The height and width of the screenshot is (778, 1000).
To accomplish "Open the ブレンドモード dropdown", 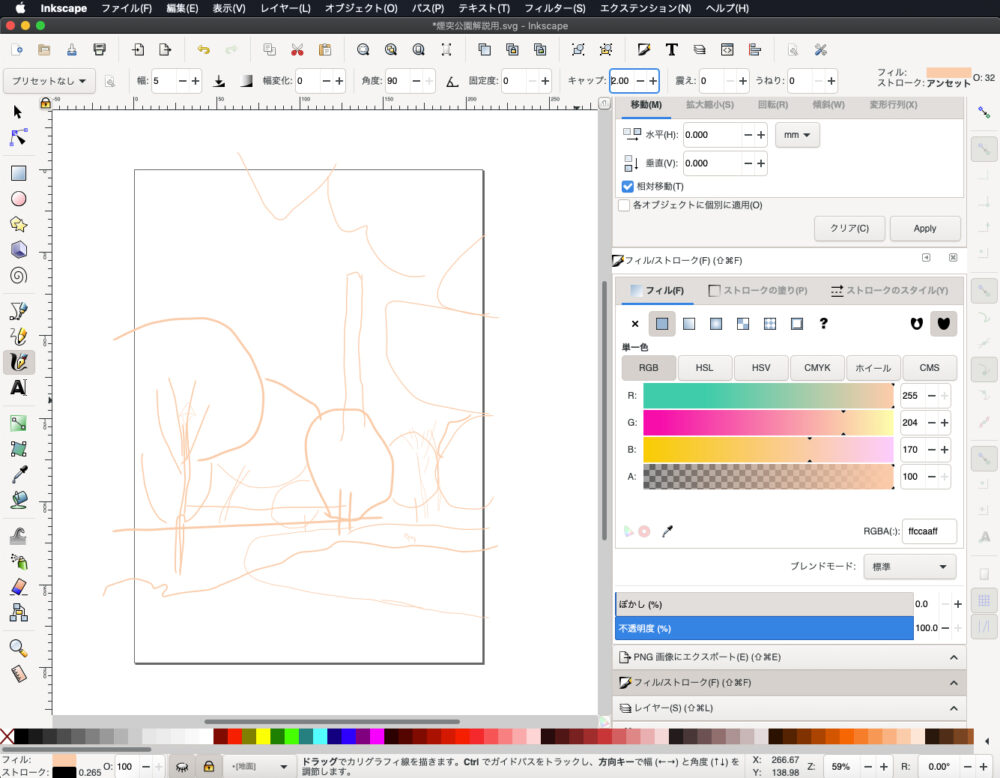I will pyautogui.click(x=909, y=566).
